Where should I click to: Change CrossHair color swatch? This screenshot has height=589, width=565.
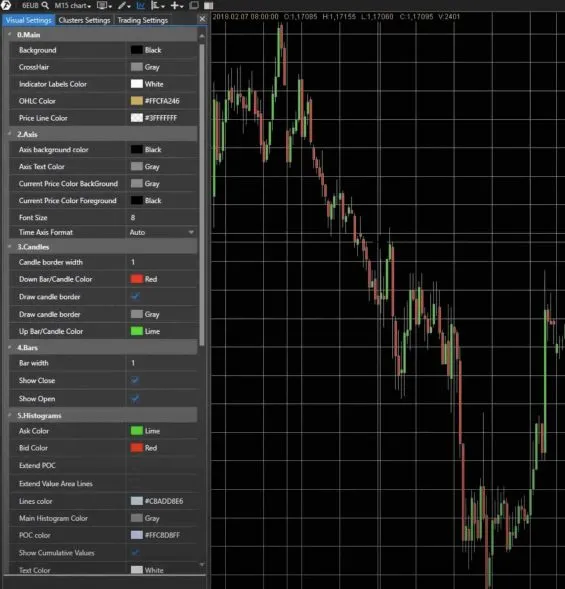pos(136,67)
